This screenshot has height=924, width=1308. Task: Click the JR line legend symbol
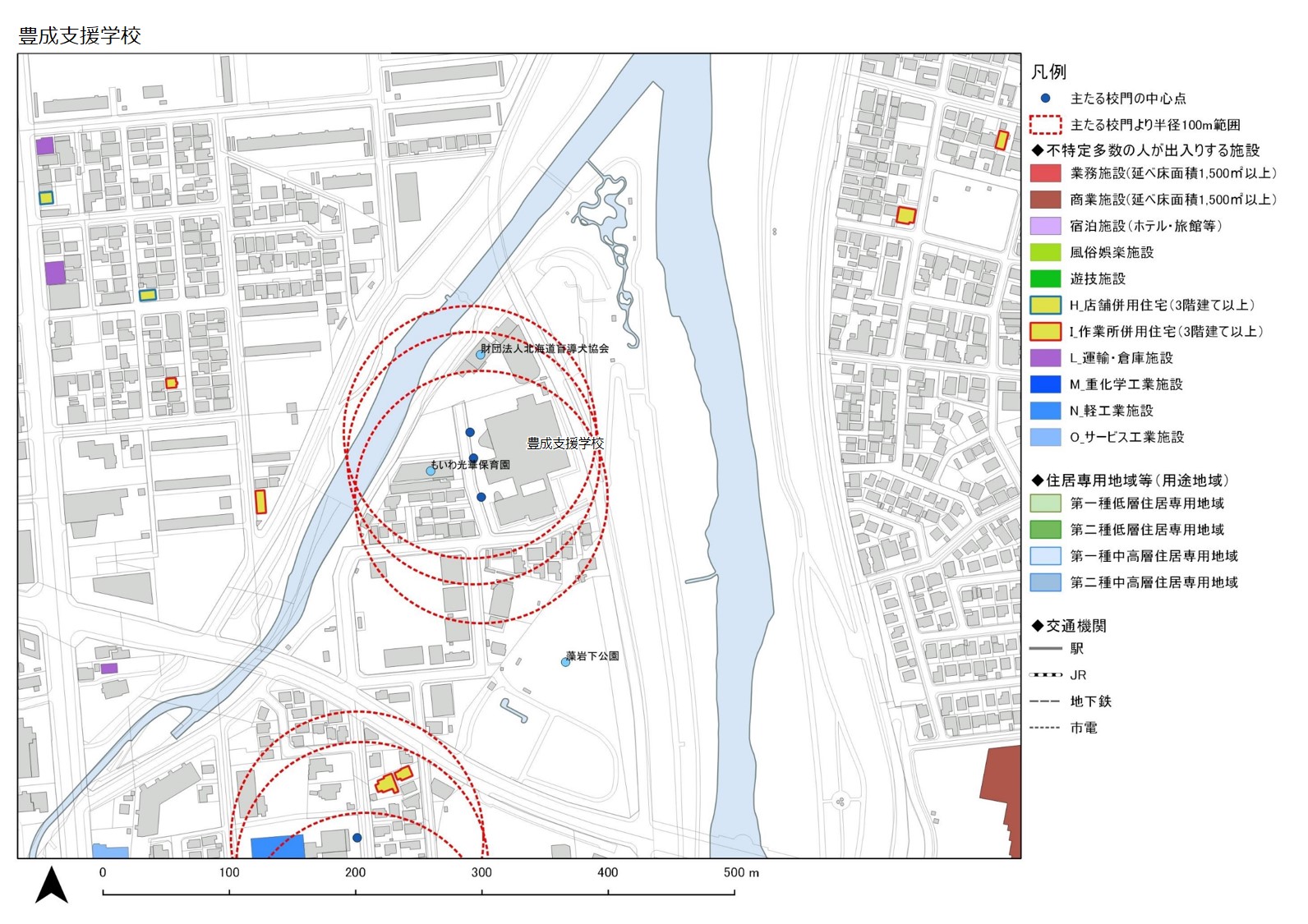click(1045, 674)
